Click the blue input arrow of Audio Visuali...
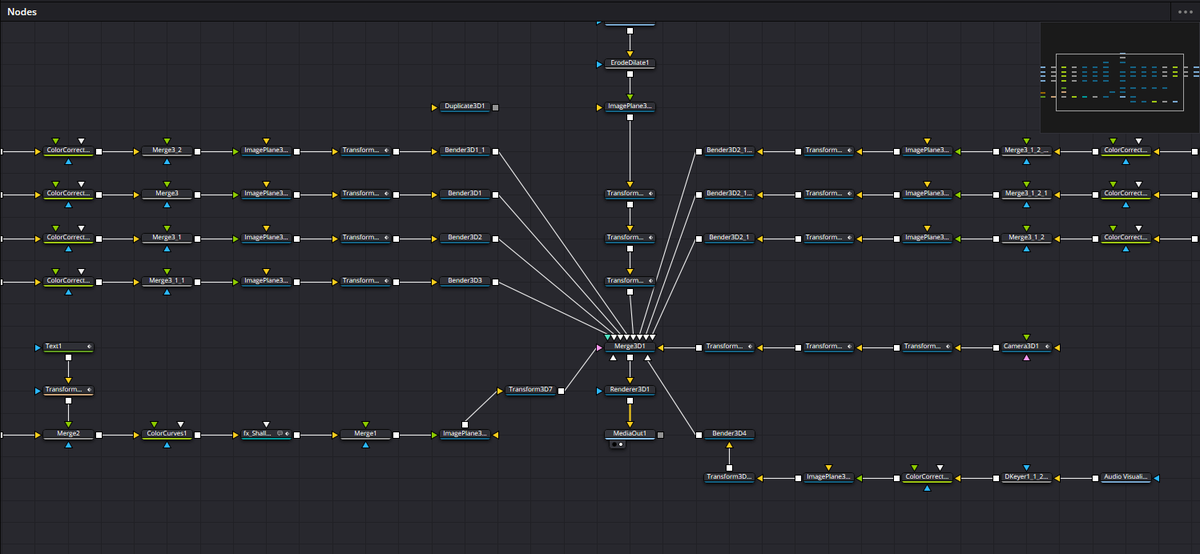Screen dimensions: 1200x554 (1157, 478)
